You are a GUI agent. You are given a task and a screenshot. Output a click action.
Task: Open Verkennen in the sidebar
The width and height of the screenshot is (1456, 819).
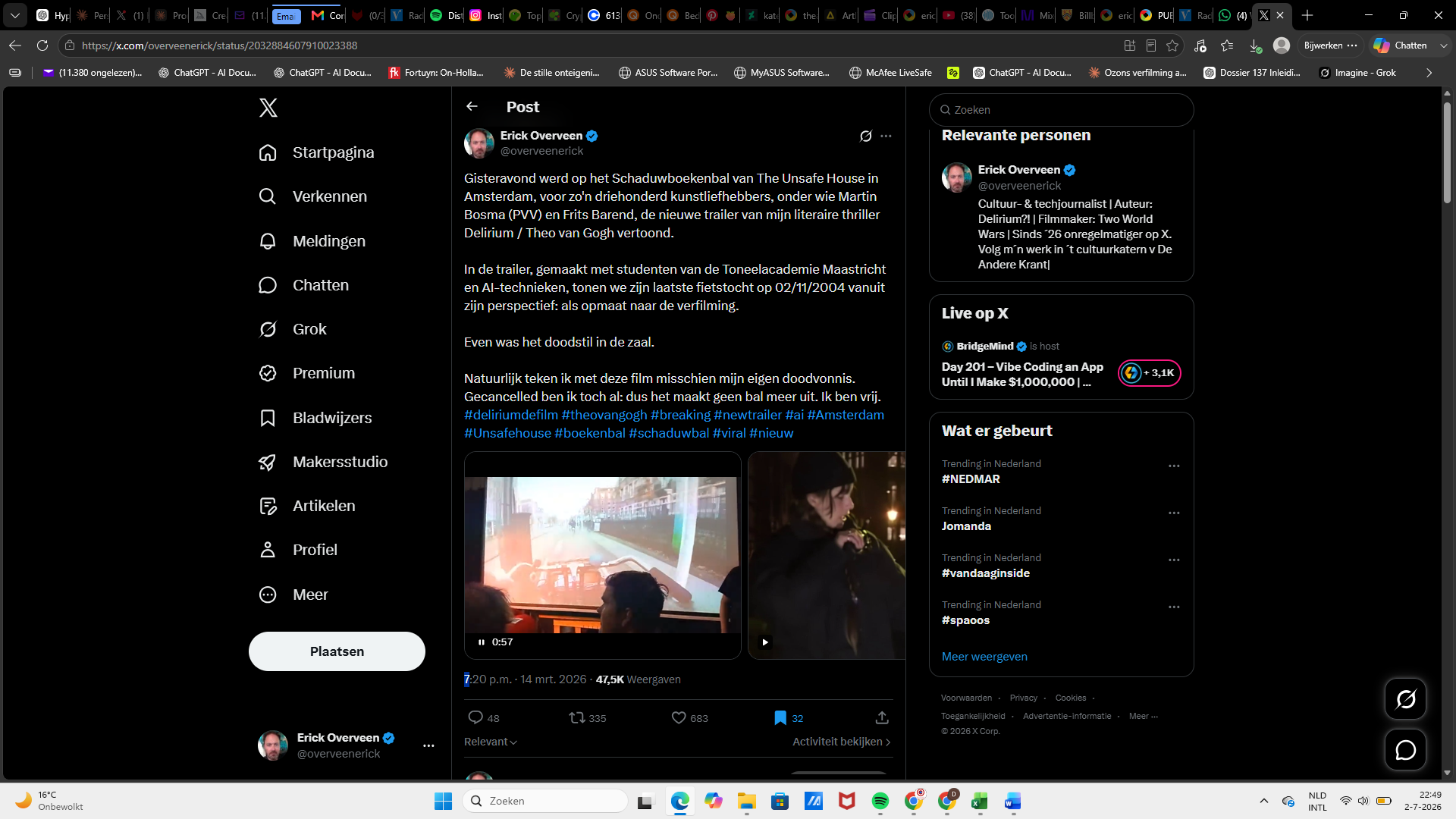tap(312, 196)
